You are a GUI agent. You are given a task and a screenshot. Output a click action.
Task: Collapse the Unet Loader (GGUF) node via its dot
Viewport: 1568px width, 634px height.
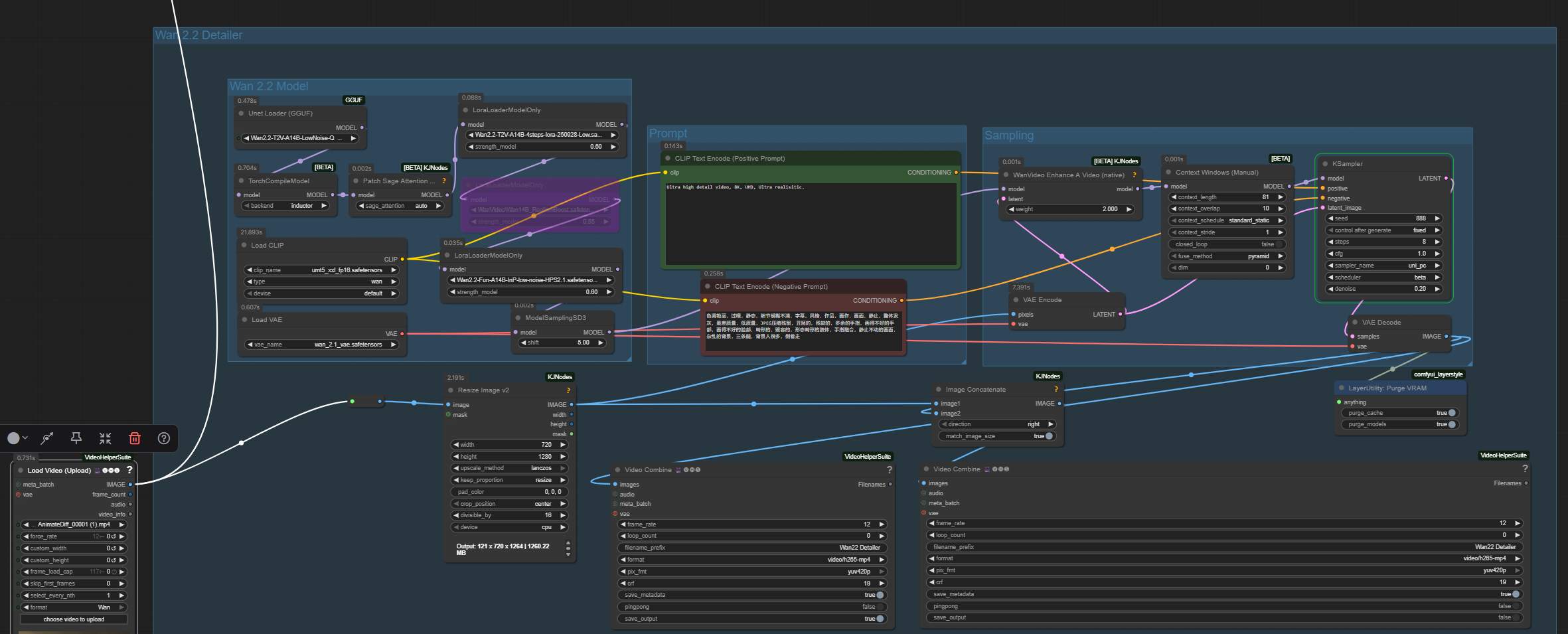coord(241,114)
